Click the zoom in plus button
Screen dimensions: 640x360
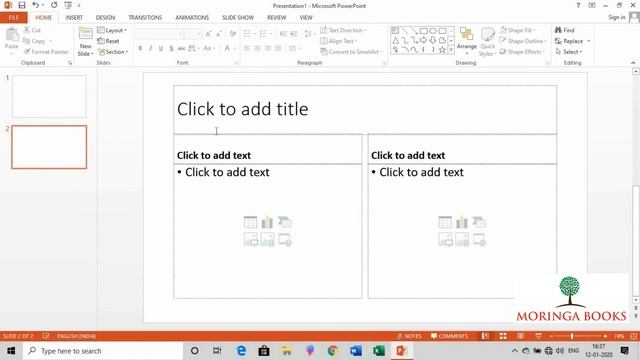click(605, 336)
